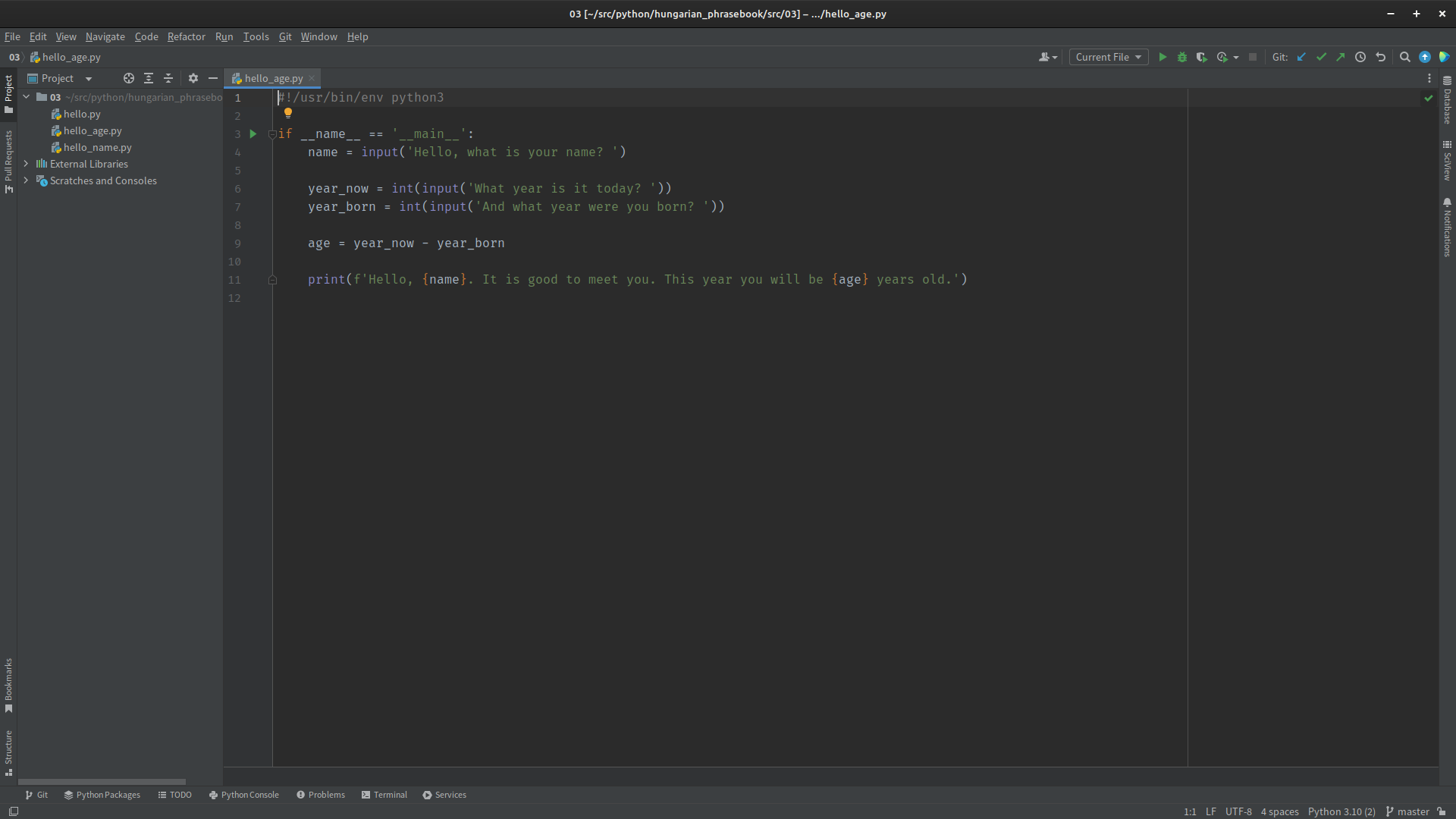1456x819 pixels.
Task: Click the yellow intention light bulb
Action: point(288,113)
